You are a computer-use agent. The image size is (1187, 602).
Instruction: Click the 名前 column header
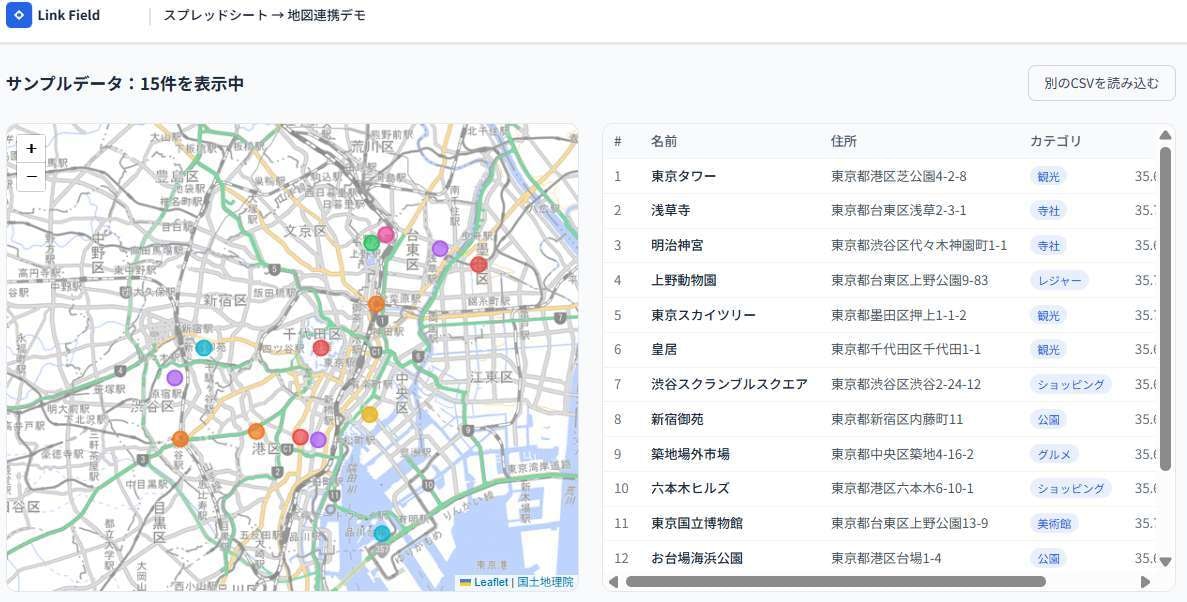(x=664, y=142)
